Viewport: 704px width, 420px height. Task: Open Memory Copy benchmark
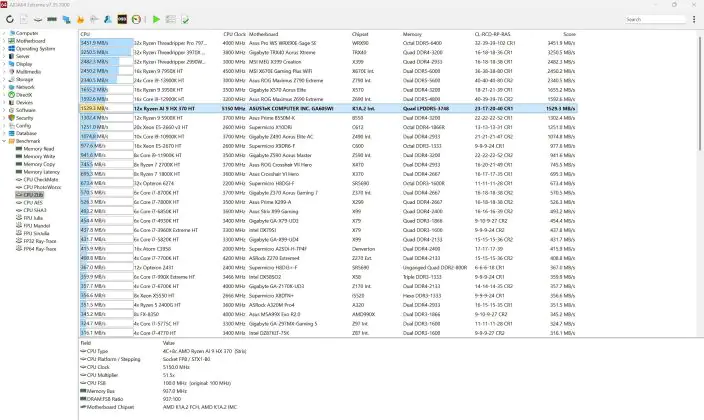point(39,164)
